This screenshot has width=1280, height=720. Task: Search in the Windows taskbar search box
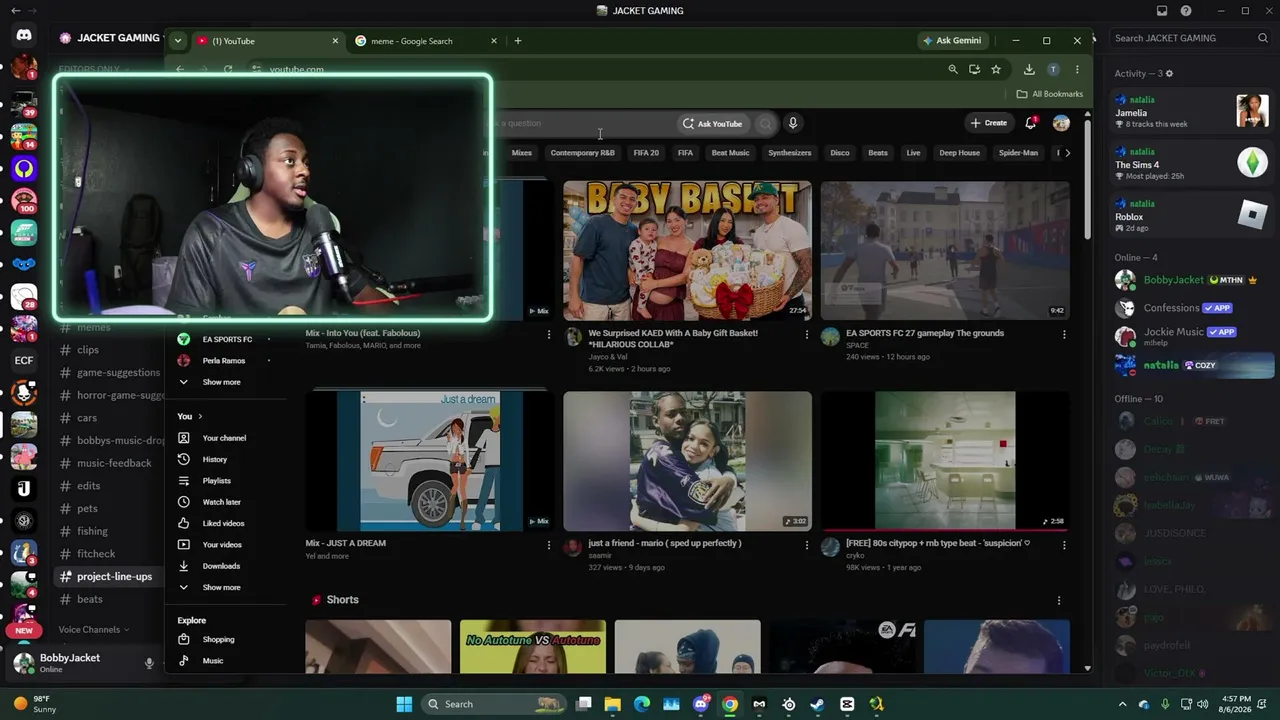pyautogui.click(x=493, y=704)
